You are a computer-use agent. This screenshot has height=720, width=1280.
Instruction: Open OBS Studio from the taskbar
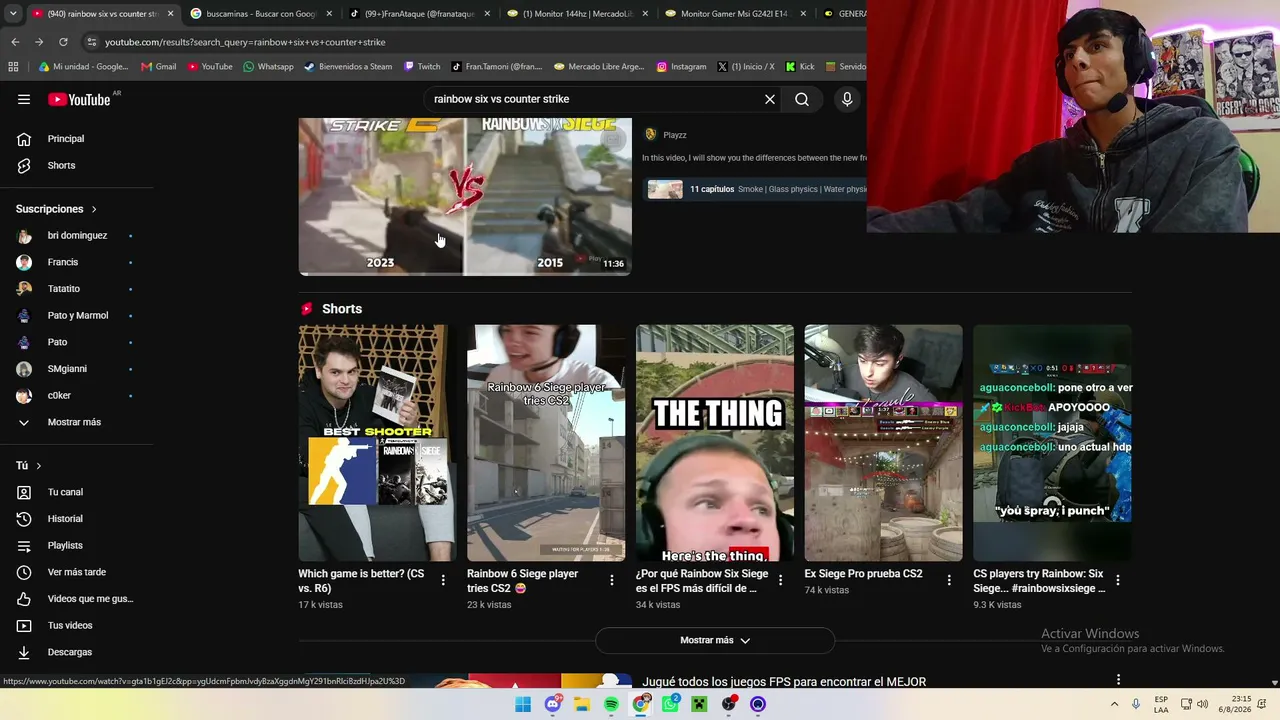[x=729, y=704]
